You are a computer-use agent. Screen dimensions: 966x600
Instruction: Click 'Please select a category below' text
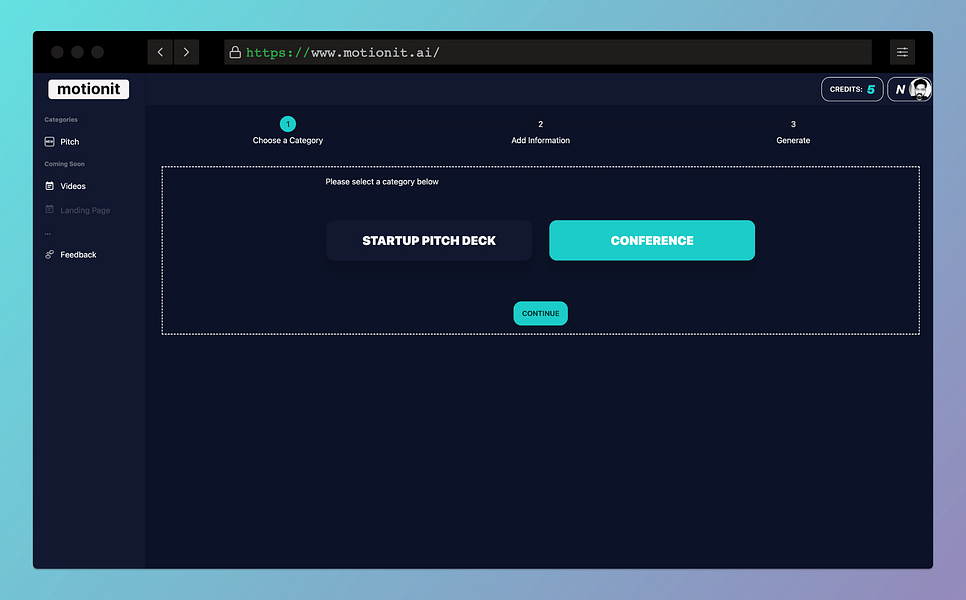(382, 182)
